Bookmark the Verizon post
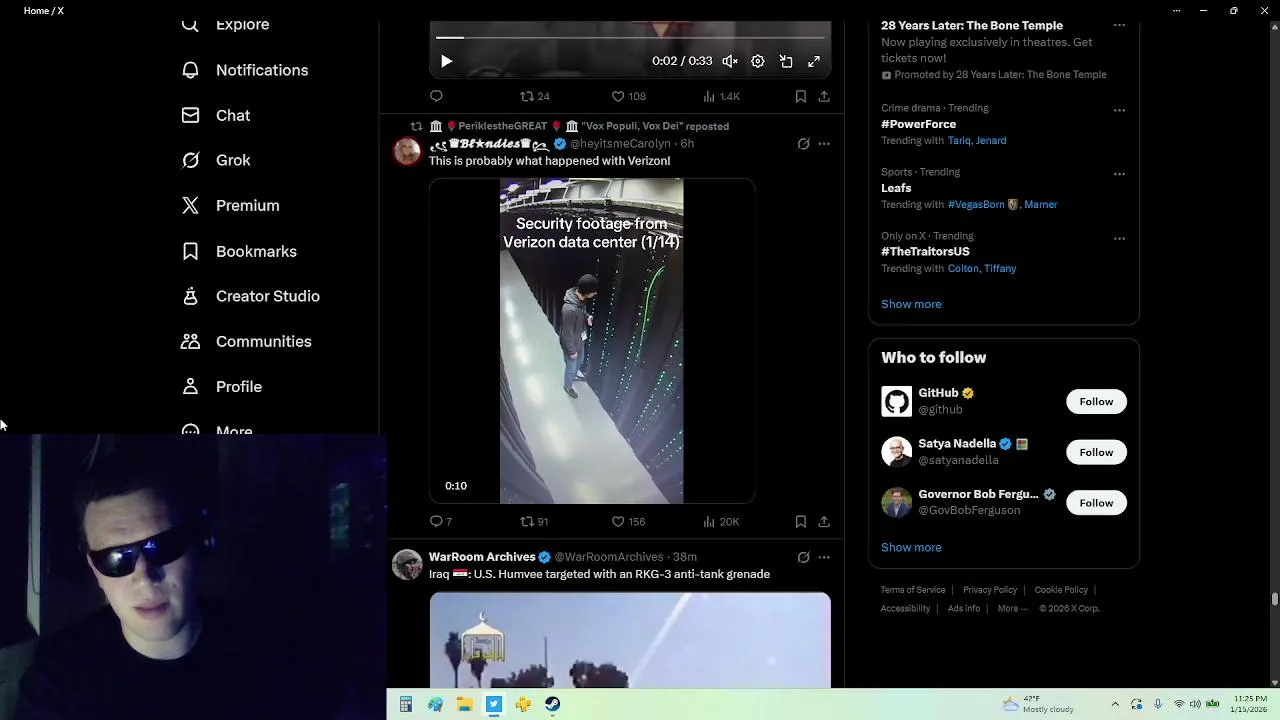Screen dimensions: 1280x720 click(x=800, y=521)
